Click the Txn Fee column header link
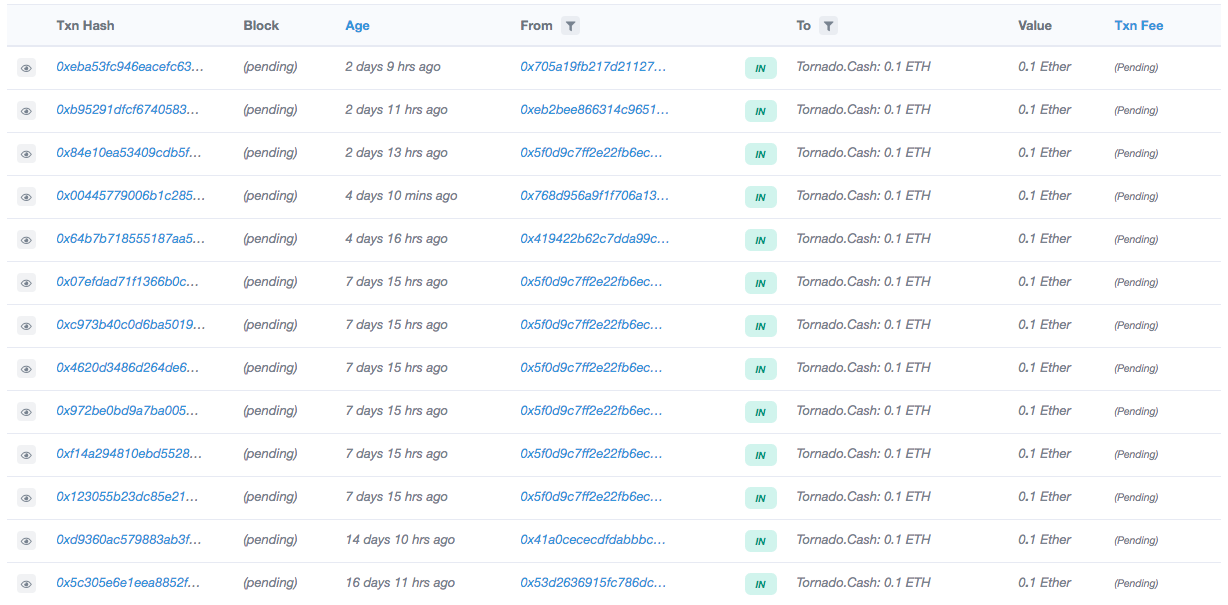The image size is (1228, 605). (1139, 26)
